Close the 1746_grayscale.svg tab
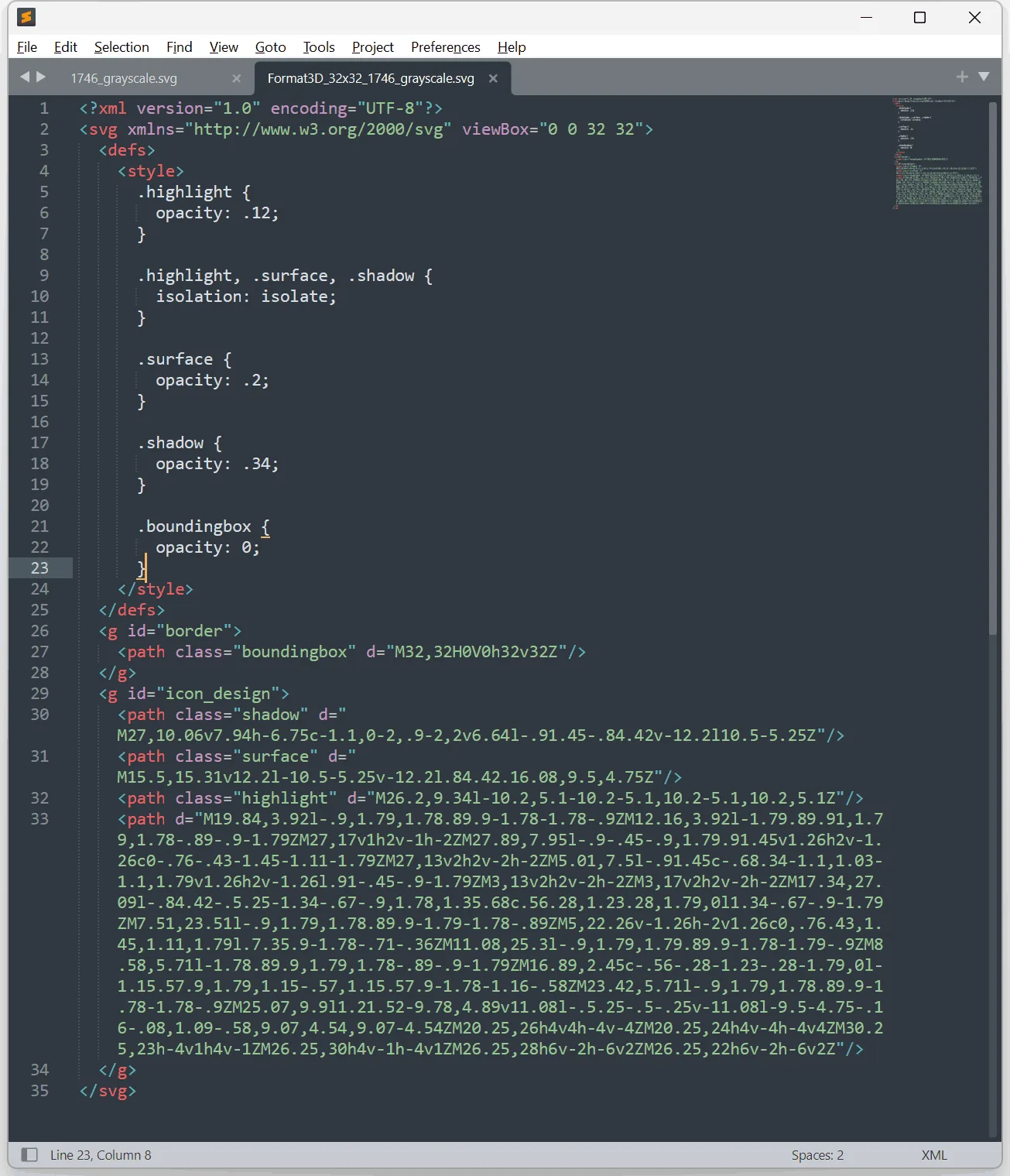1010x1176 pixels. [236, 78]
